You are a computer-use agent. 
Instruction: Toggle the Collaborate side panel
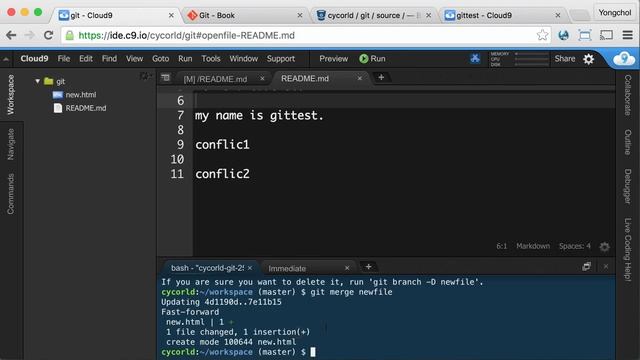(x=628, y=95)
